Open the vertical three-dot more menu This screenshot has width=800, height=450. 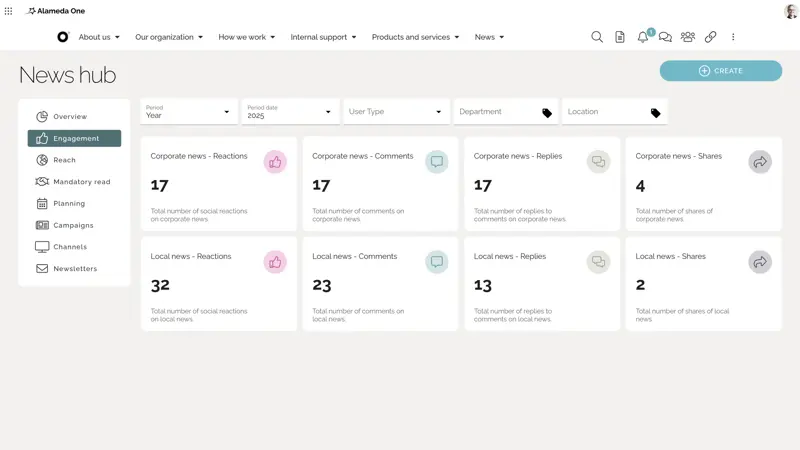click(733, 37)
